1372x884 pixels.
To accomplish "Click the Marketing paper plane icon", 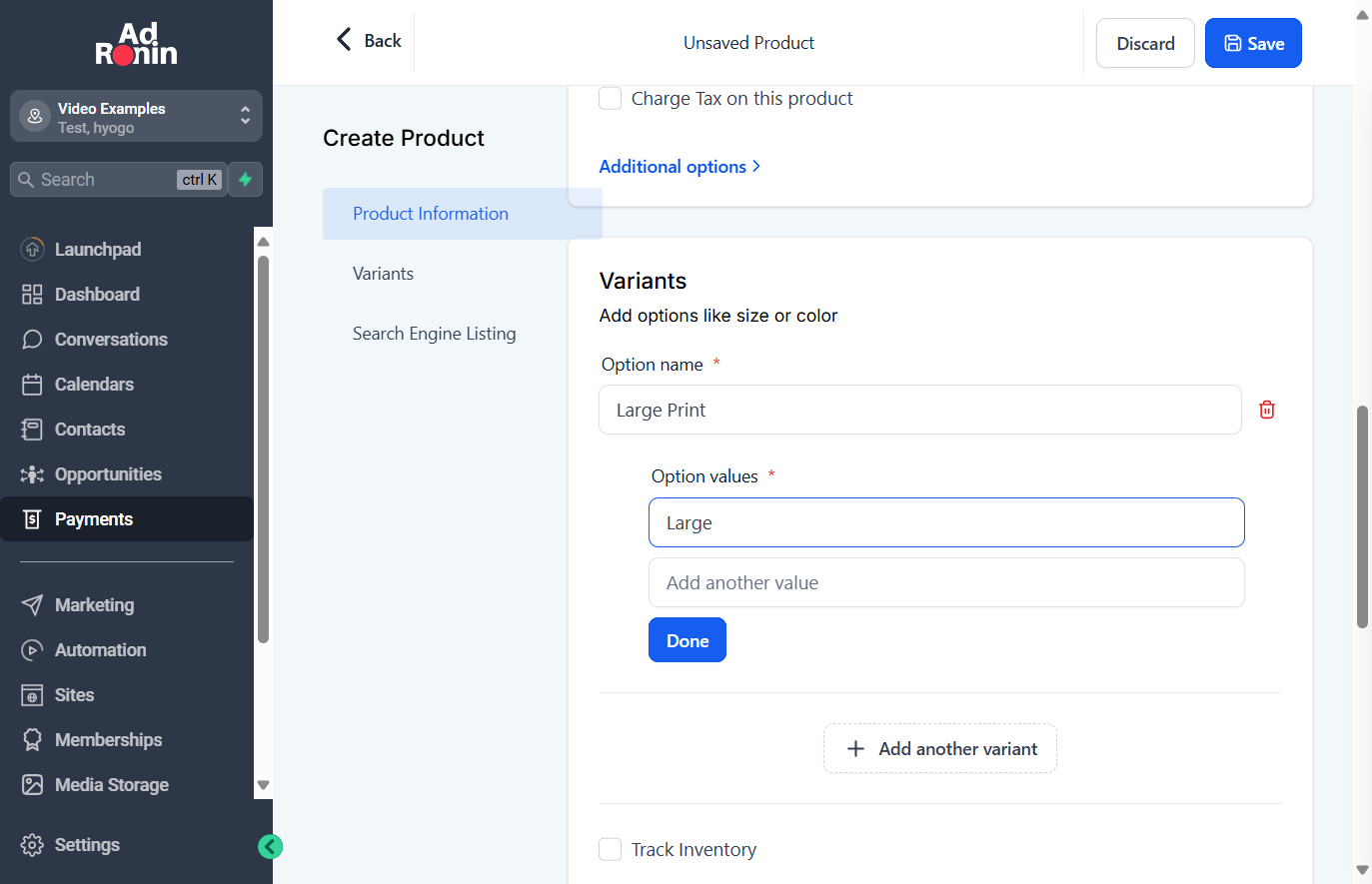I will pyautogui.click(x=32, y=604).
